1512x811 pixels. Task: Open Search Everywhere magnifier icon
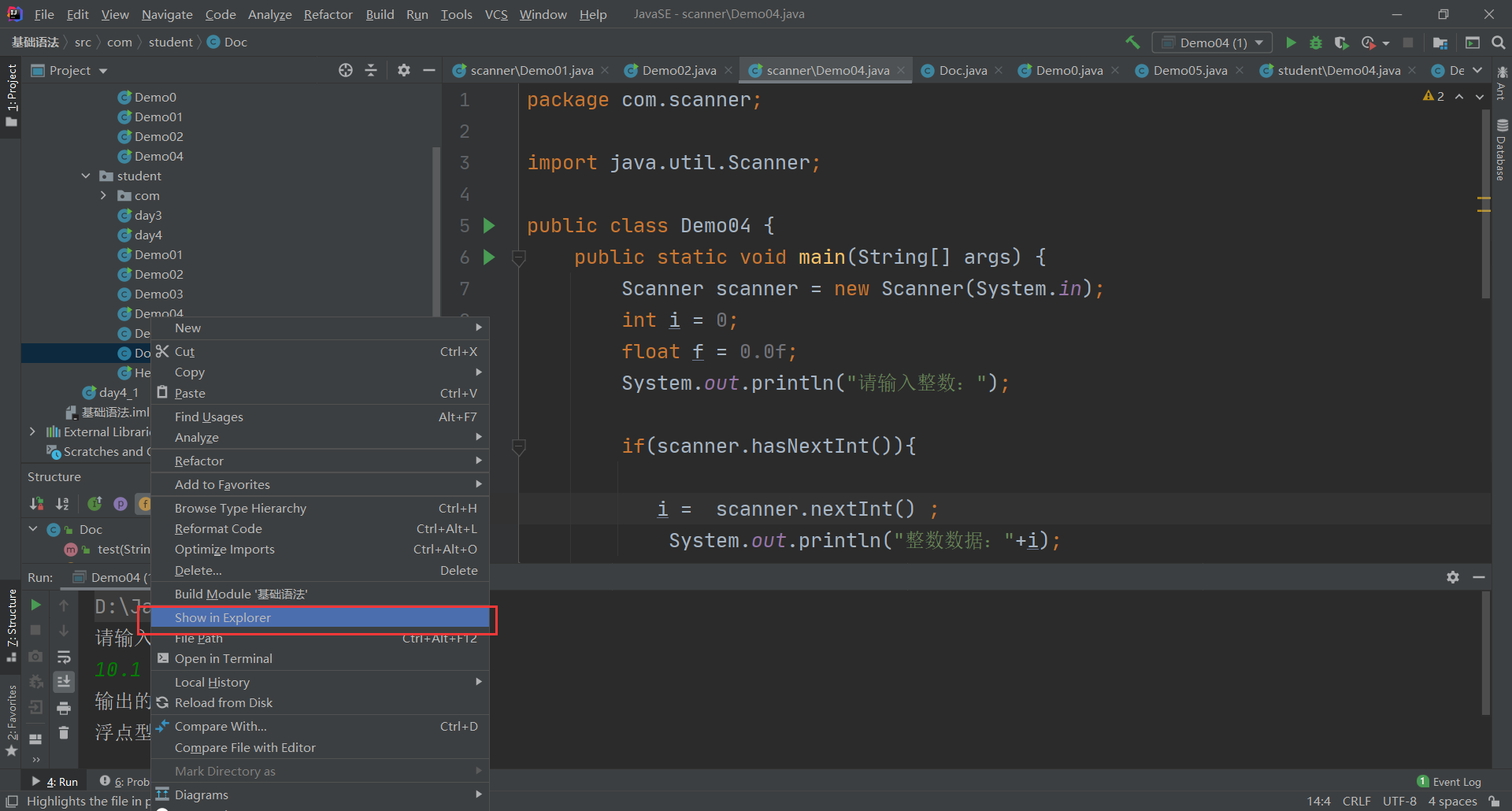(x=1498, y=43)
